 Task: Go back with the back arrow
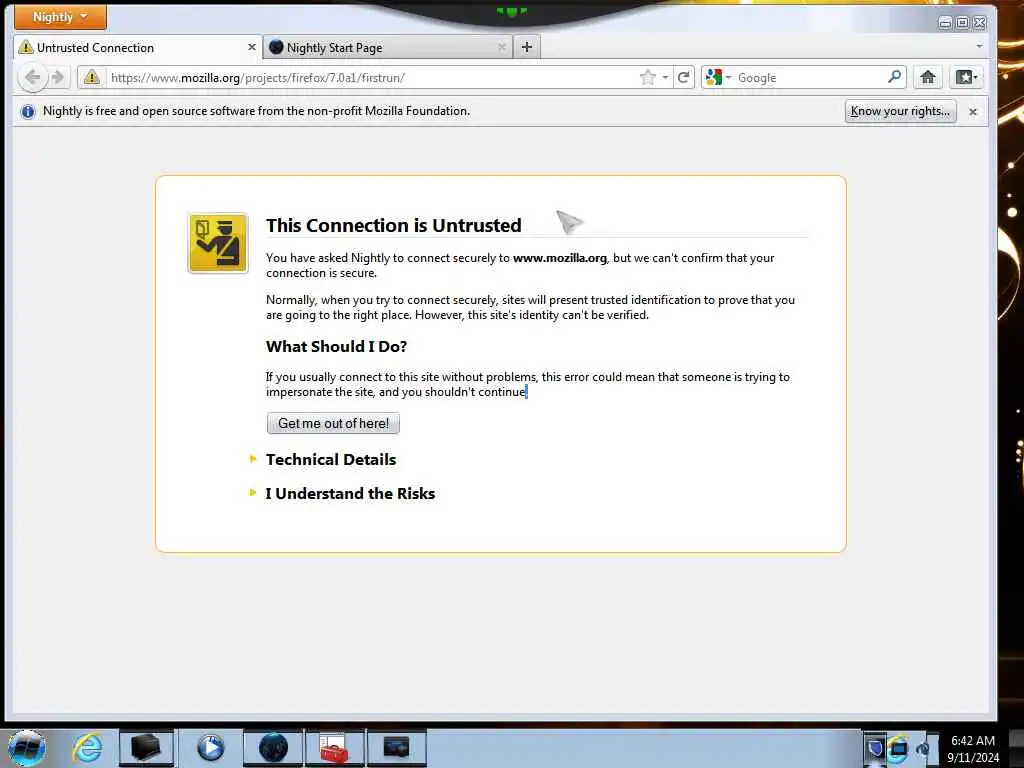click(x=32, y=77)
